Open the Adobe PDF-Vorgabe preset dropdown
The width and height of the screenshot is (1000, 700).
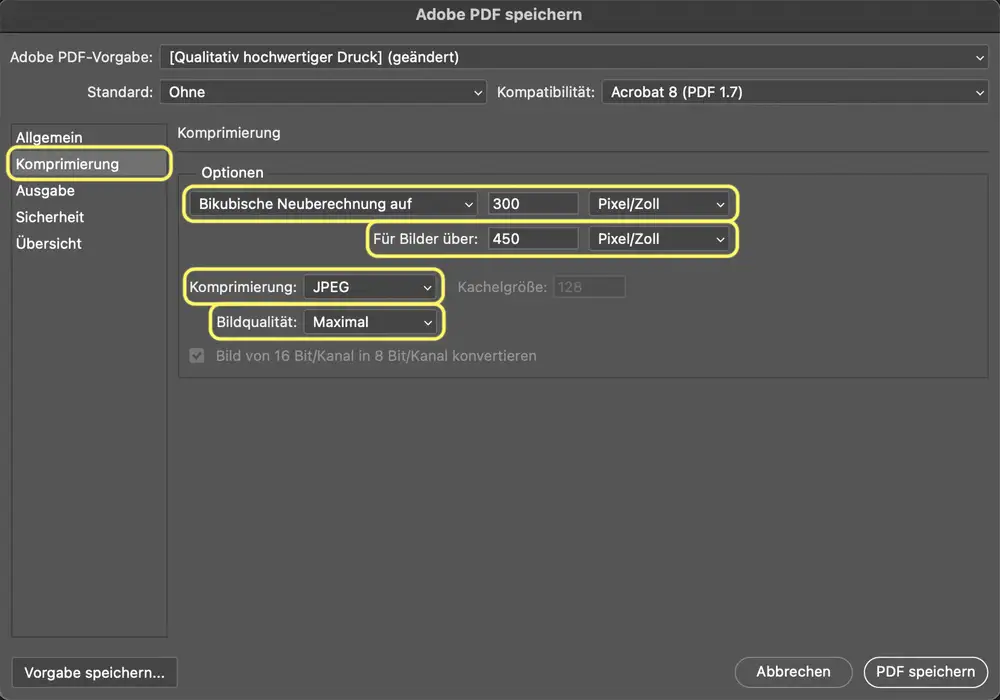[x=574, y=57]
